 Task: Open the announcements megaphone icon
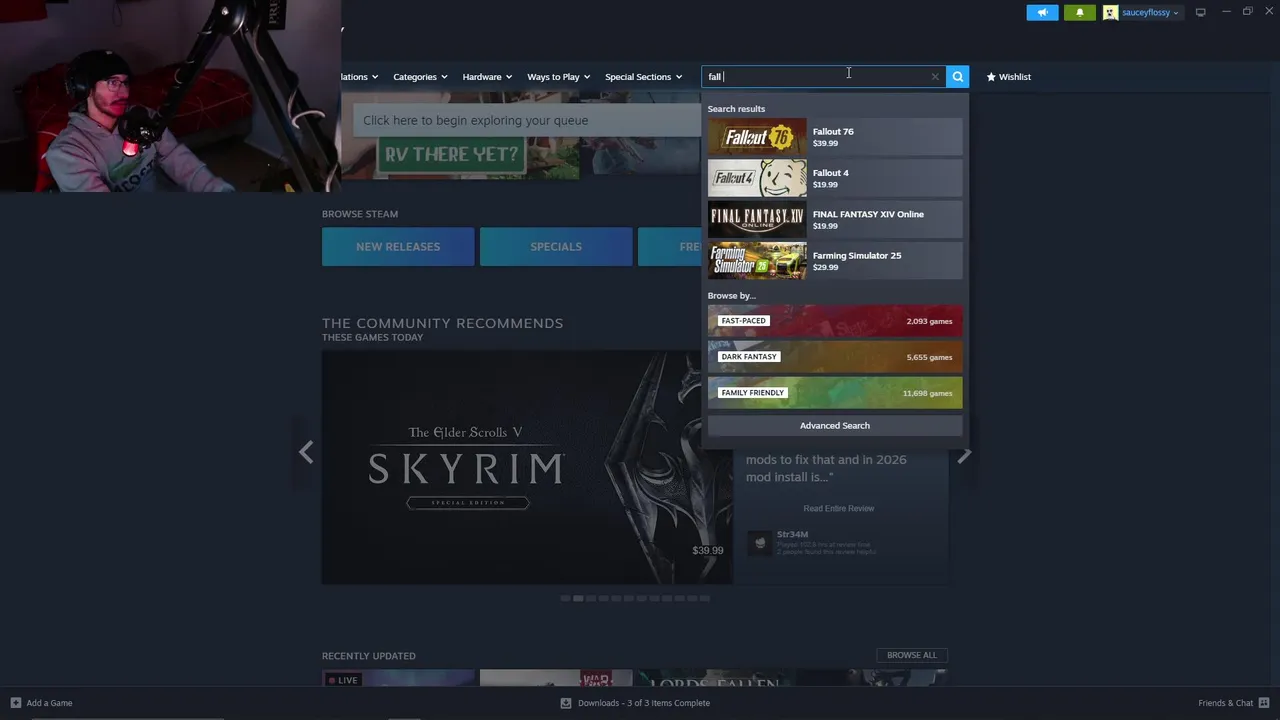click(1042, 12)
